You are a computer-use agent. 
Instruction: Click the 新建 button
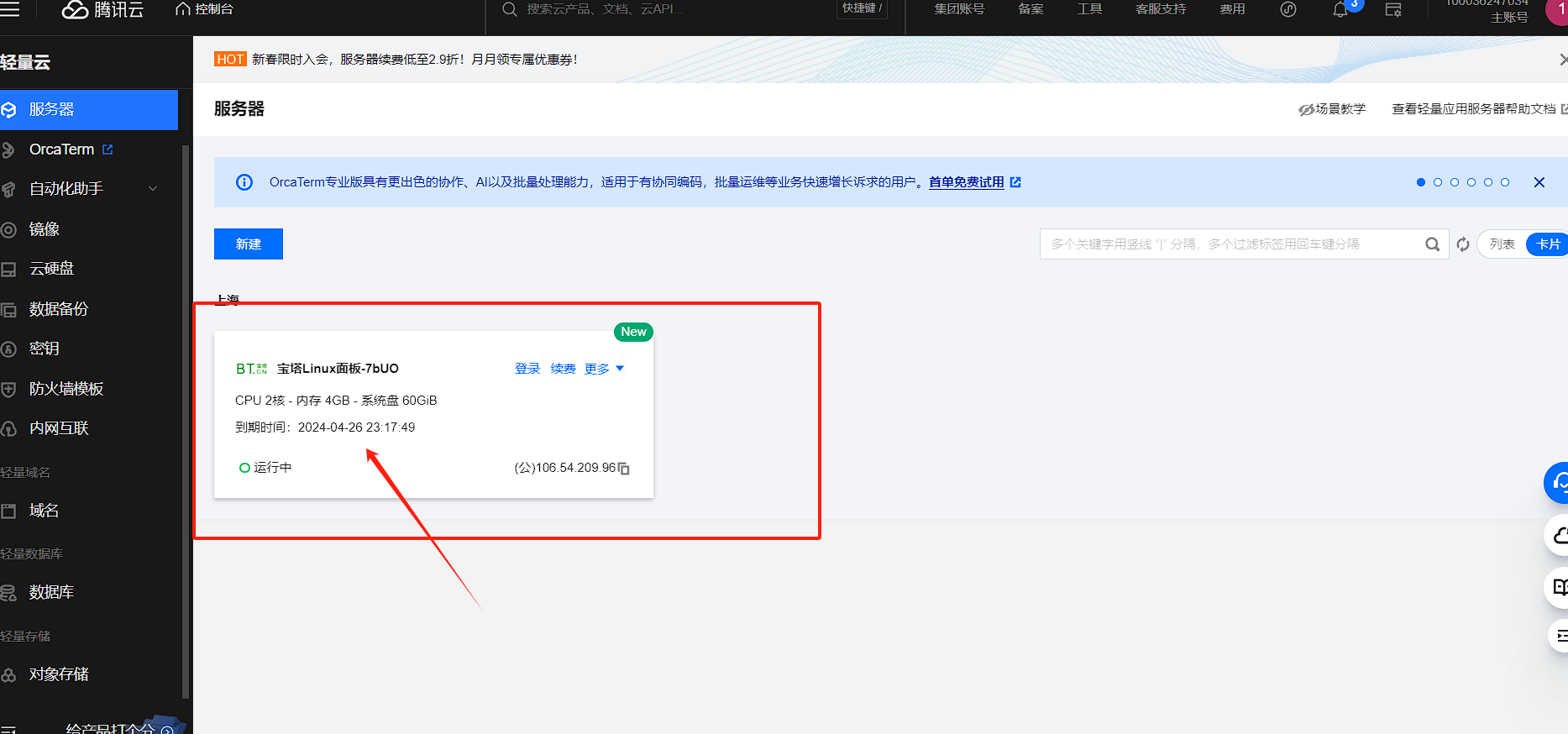click(x=249, y=244)
